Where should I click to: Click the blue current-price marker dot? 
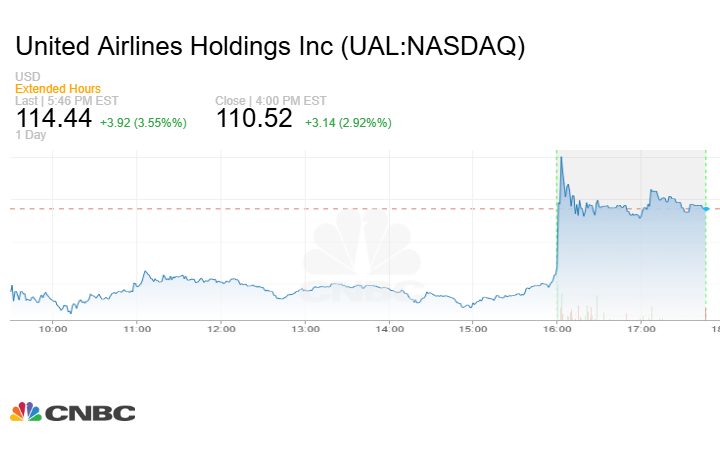(704, 209)
